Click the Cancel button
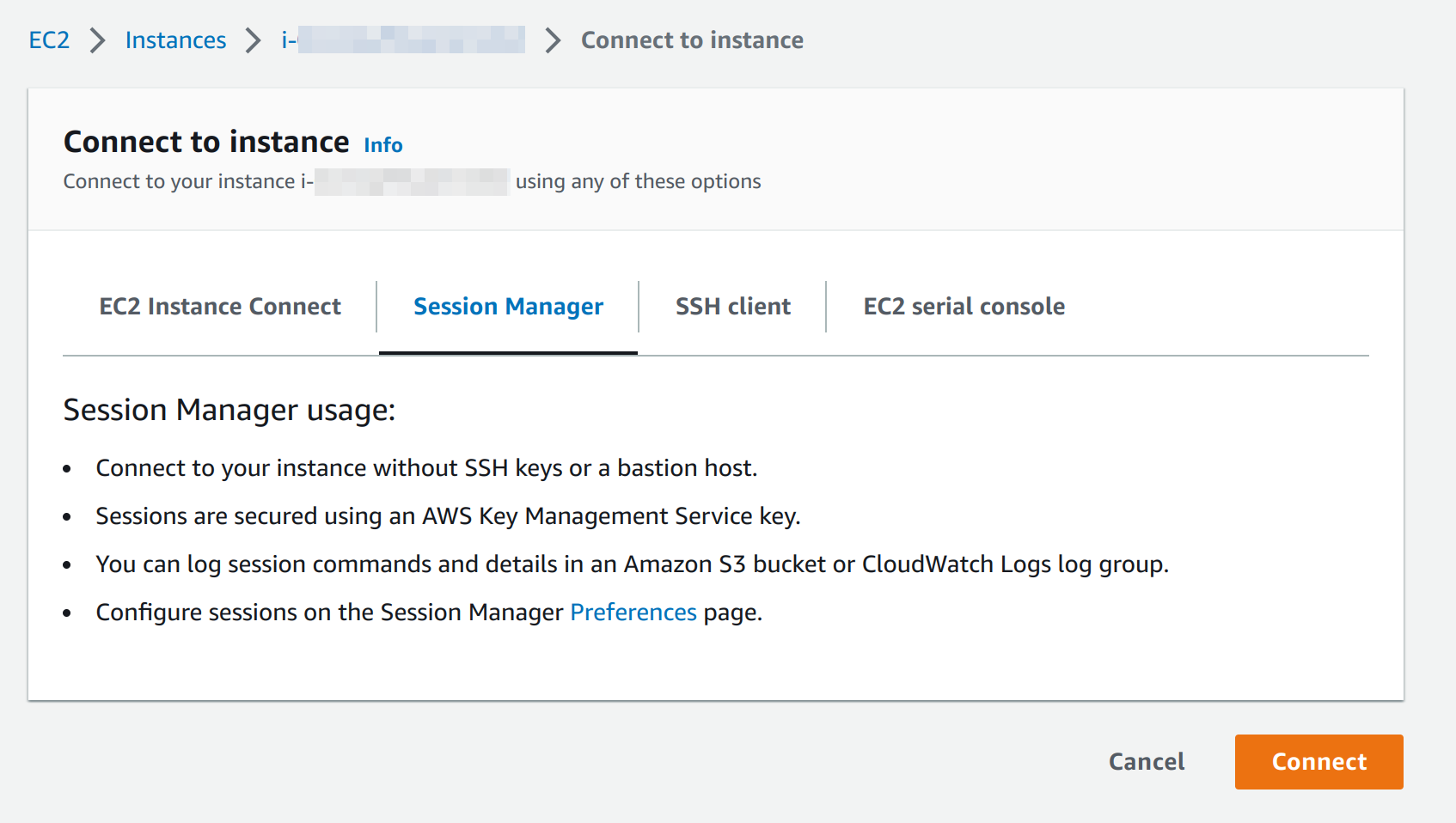The width and height of the screenshot is (1456, 823). coord(1146,761)
